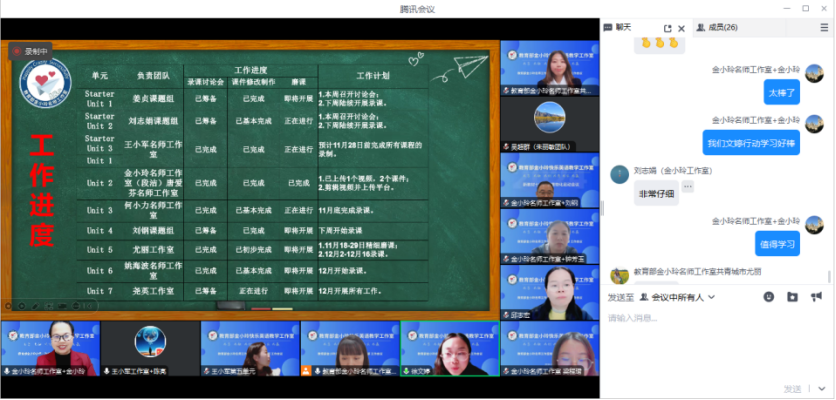Click muted mic icon on 邱志宏 tile
Viewport: 836px width, 400px height.
(x=506, y=315)
